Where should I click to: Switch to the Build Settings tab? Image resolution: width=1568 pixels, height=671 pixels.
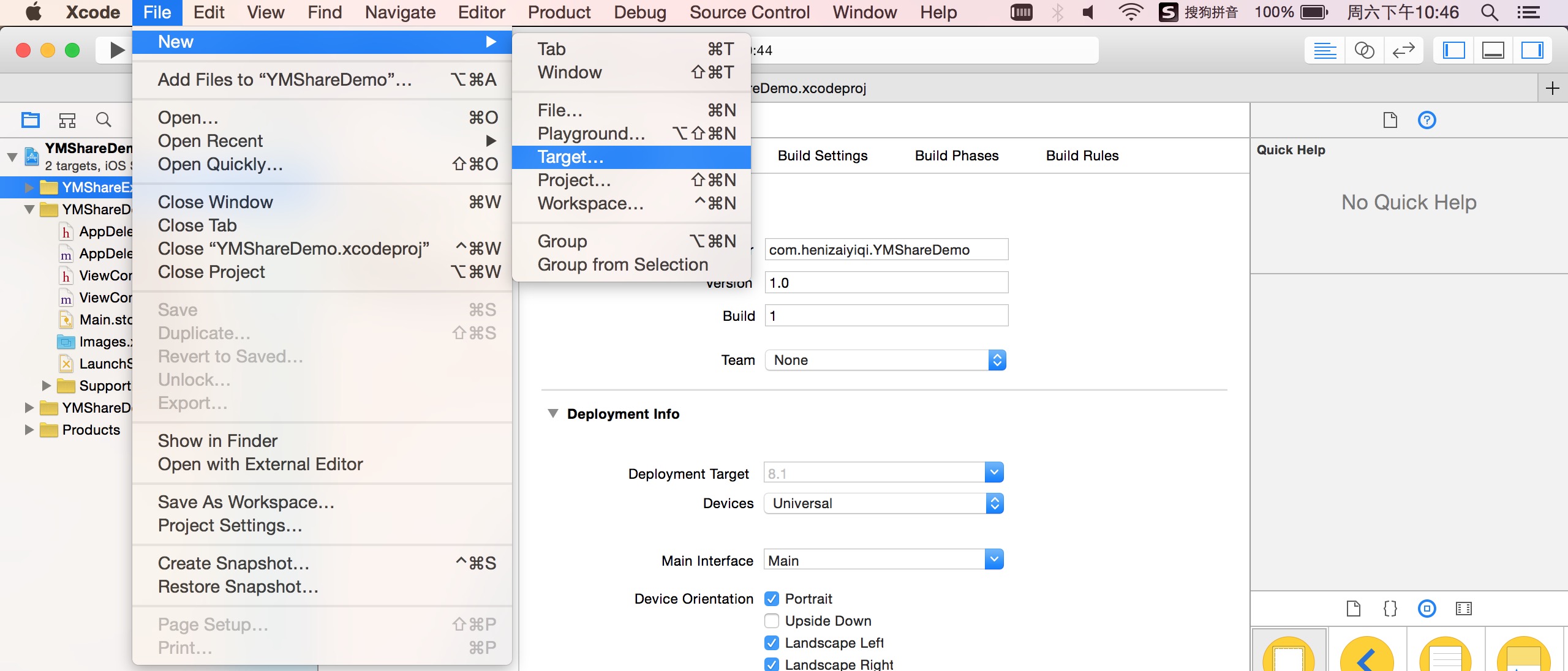823,156
